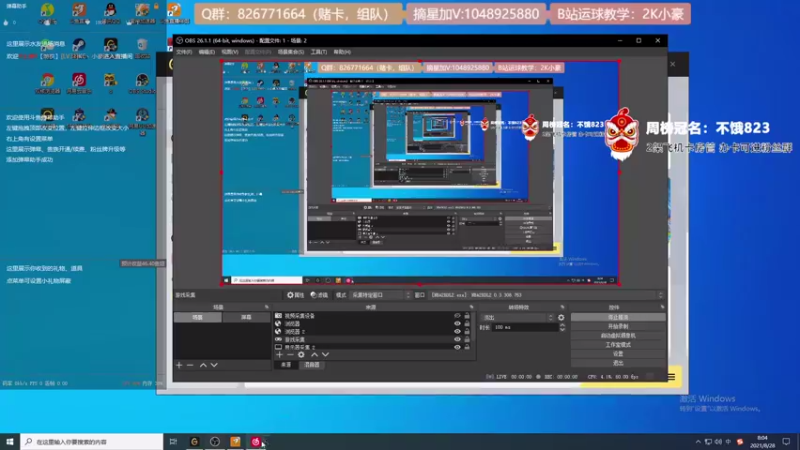The image size is (800, 450).
Task: Toggle eye icon for 显示器采集 2 source
Action: pos(457,347)
